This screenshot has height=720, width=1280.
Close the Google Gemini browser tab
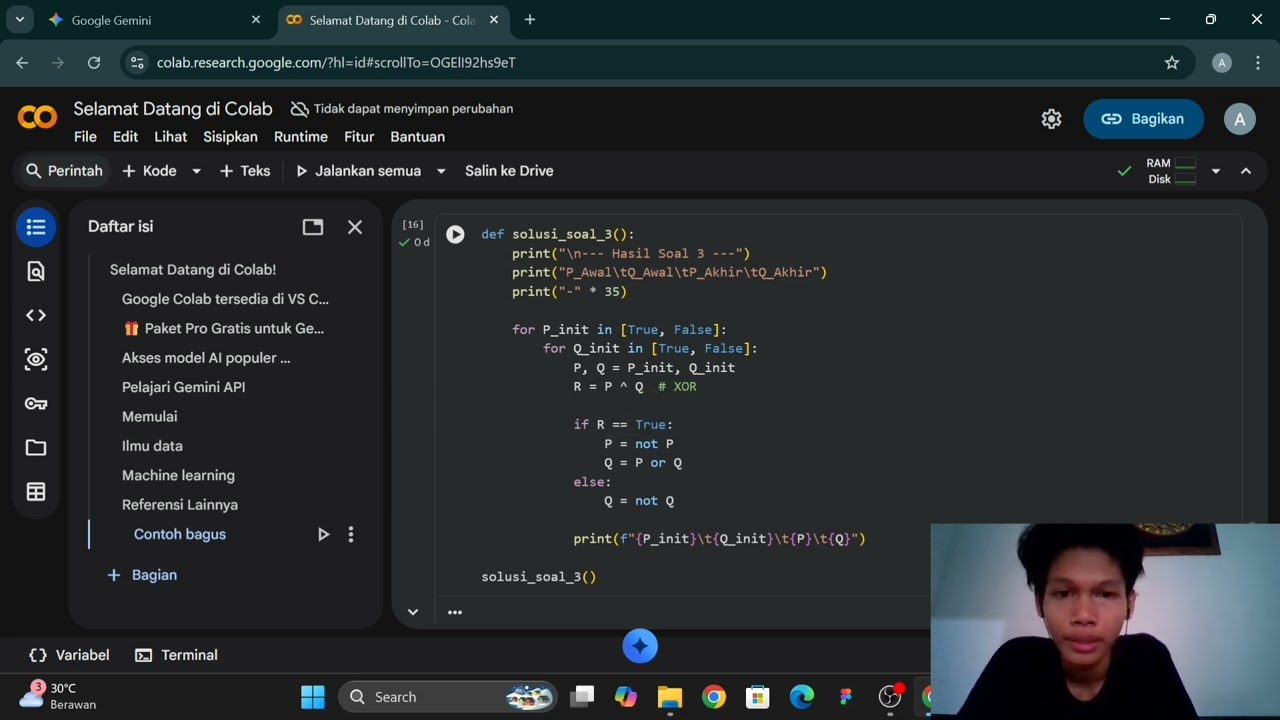256,20
